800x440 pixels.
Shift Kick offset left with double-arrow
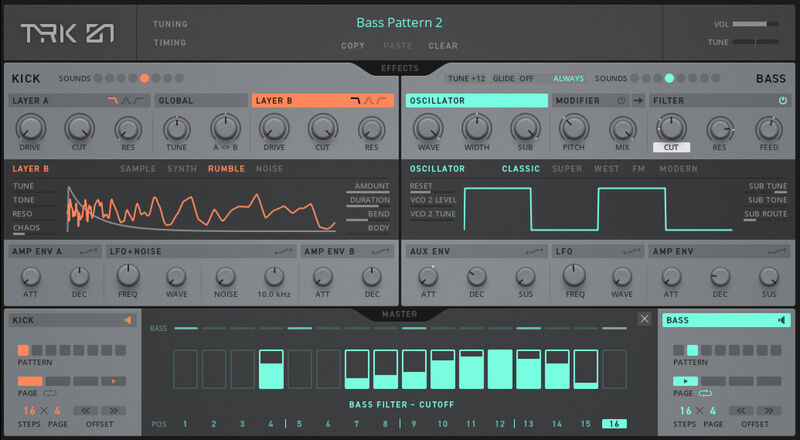tap(85, 410)
